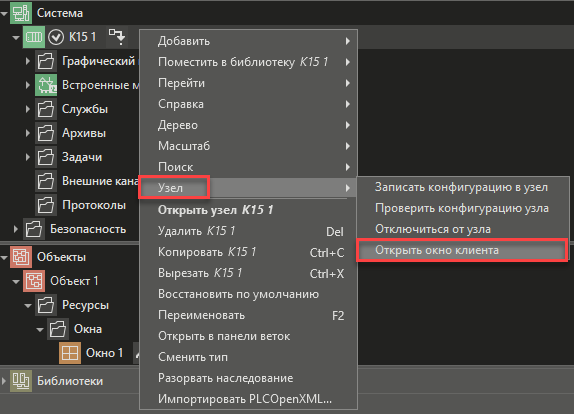Expand the Встроенные branch arrow

point(28,85)
